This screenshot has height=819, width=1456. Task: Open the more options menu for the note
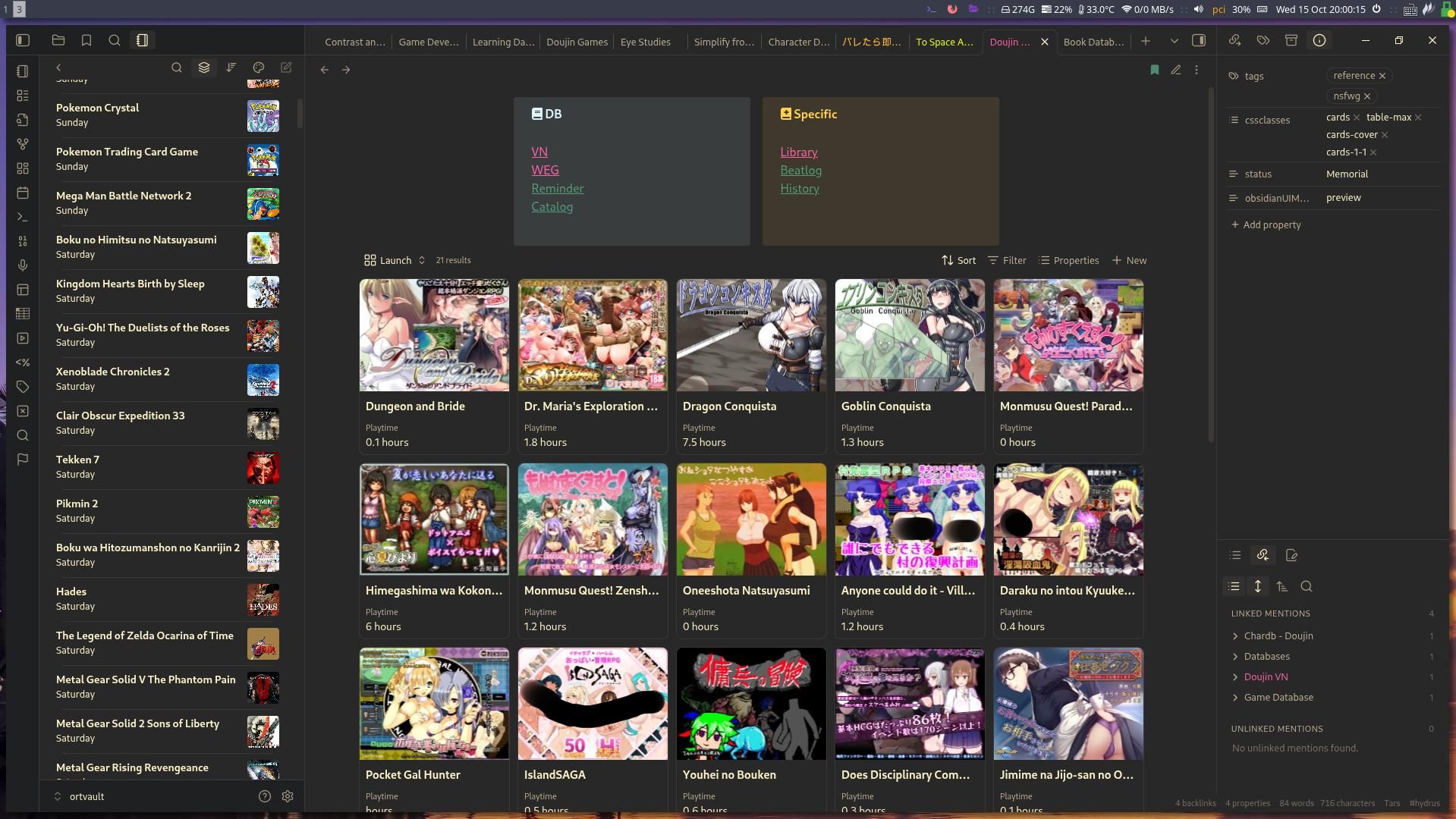[x=1197, y=70]
